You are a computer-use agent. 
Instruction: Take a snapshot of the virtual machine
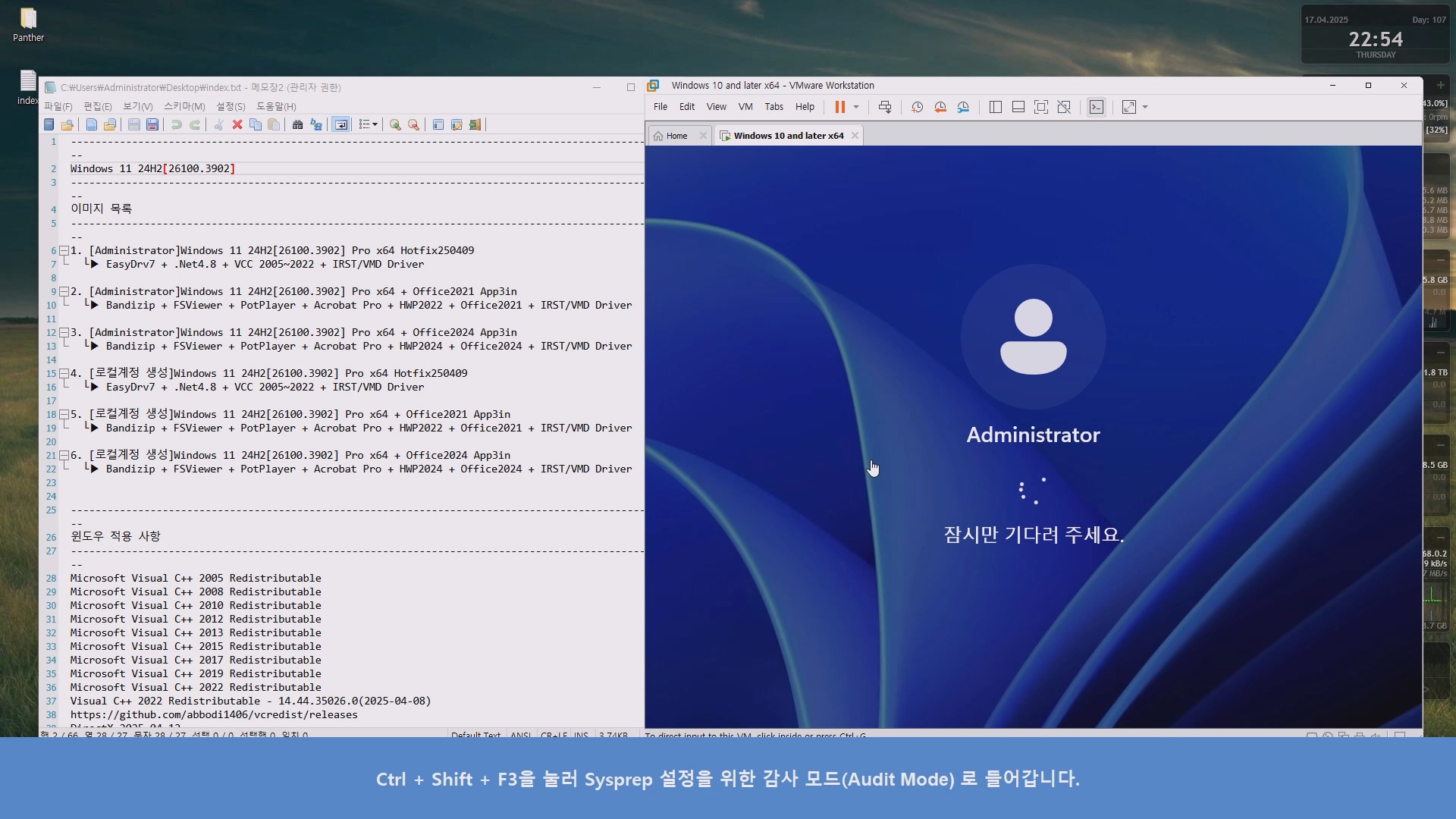pyautogui.click(x=917, y=107)
